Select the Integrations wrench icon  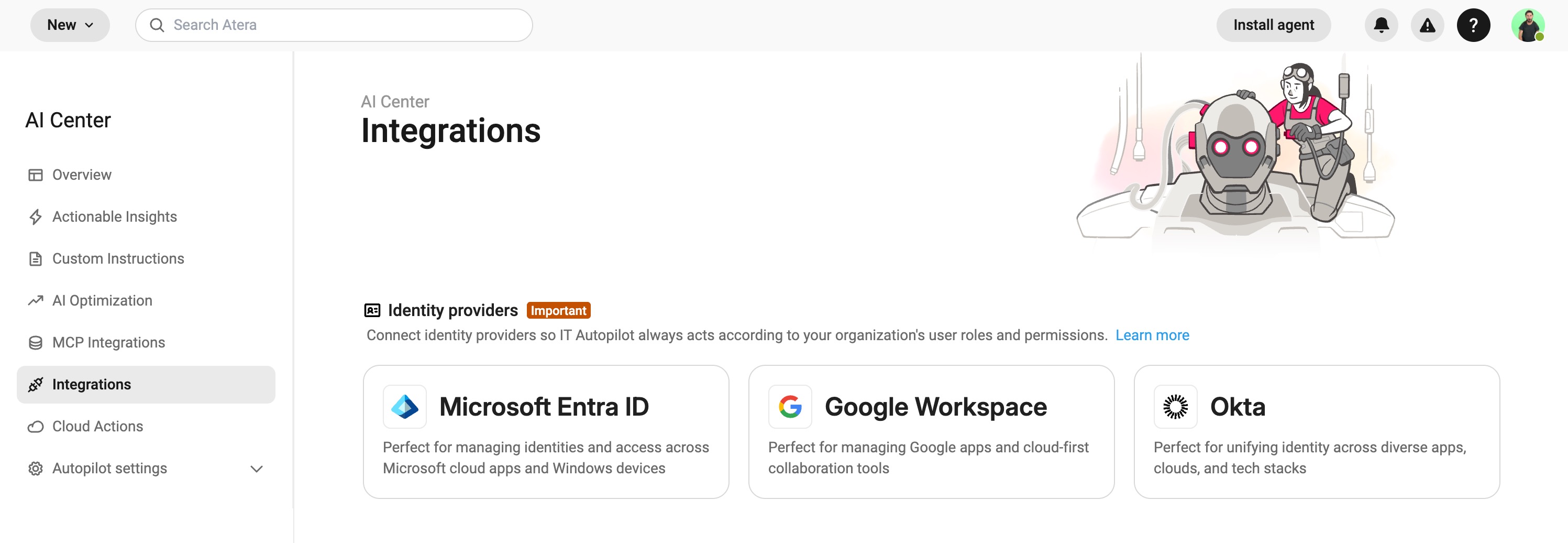coord(36,384)
